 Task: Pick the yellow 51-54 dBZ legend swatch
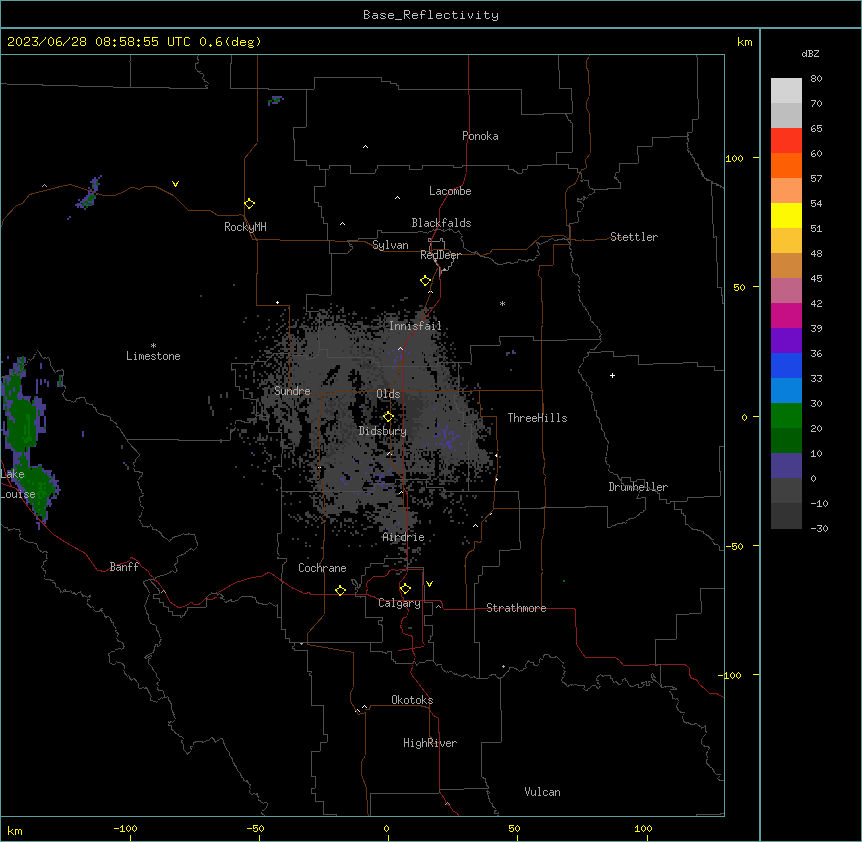[786, 215]
